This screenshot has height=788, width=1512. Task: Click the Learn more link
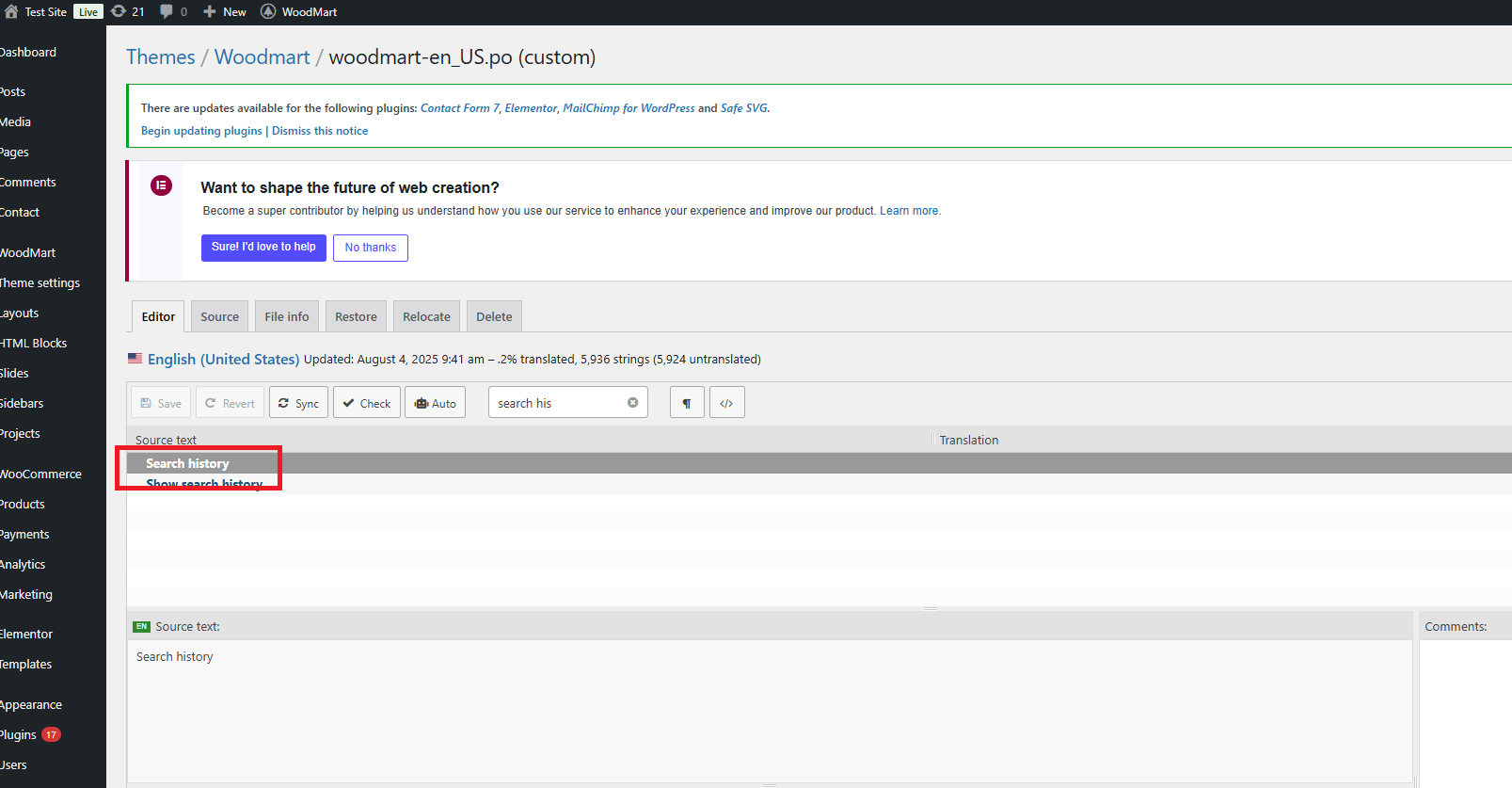click(909, 211)
